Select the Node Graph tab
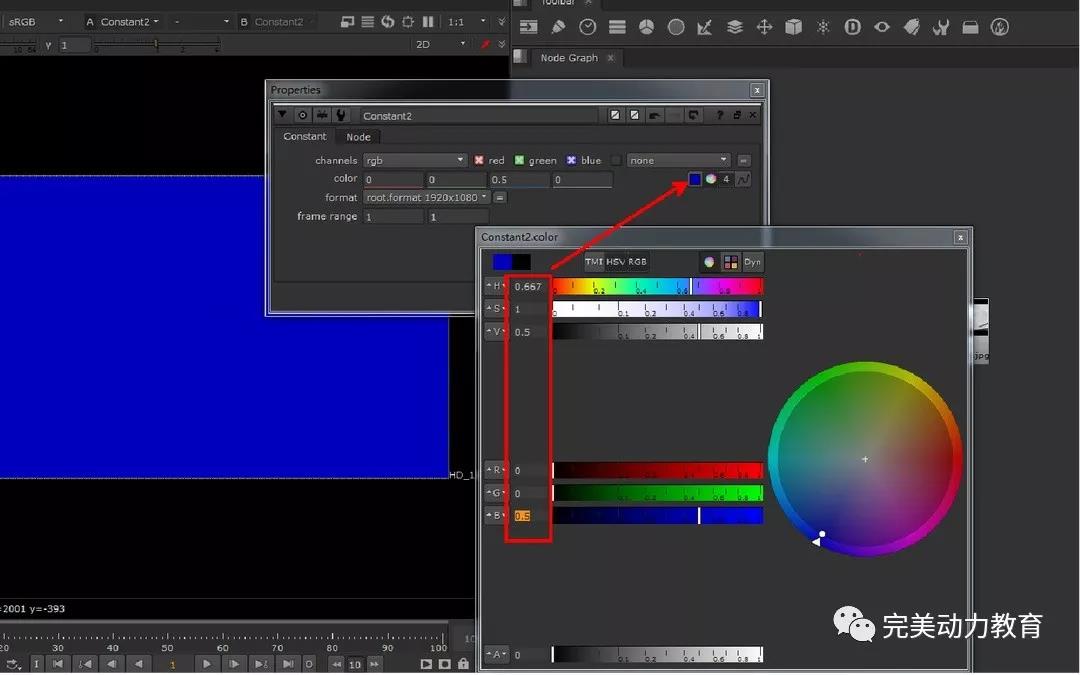Image resolution: width=1080 pixels, height=675 pixels. (569, 58)
